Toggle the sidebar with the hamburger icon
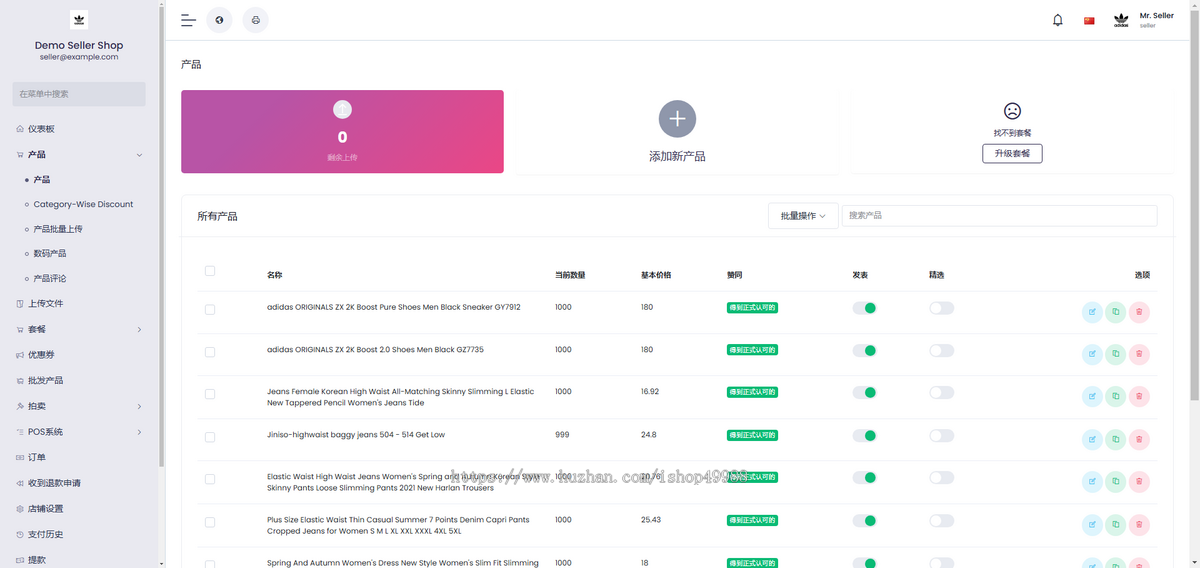The image size is (1200, 568). (x=188, y=20)
